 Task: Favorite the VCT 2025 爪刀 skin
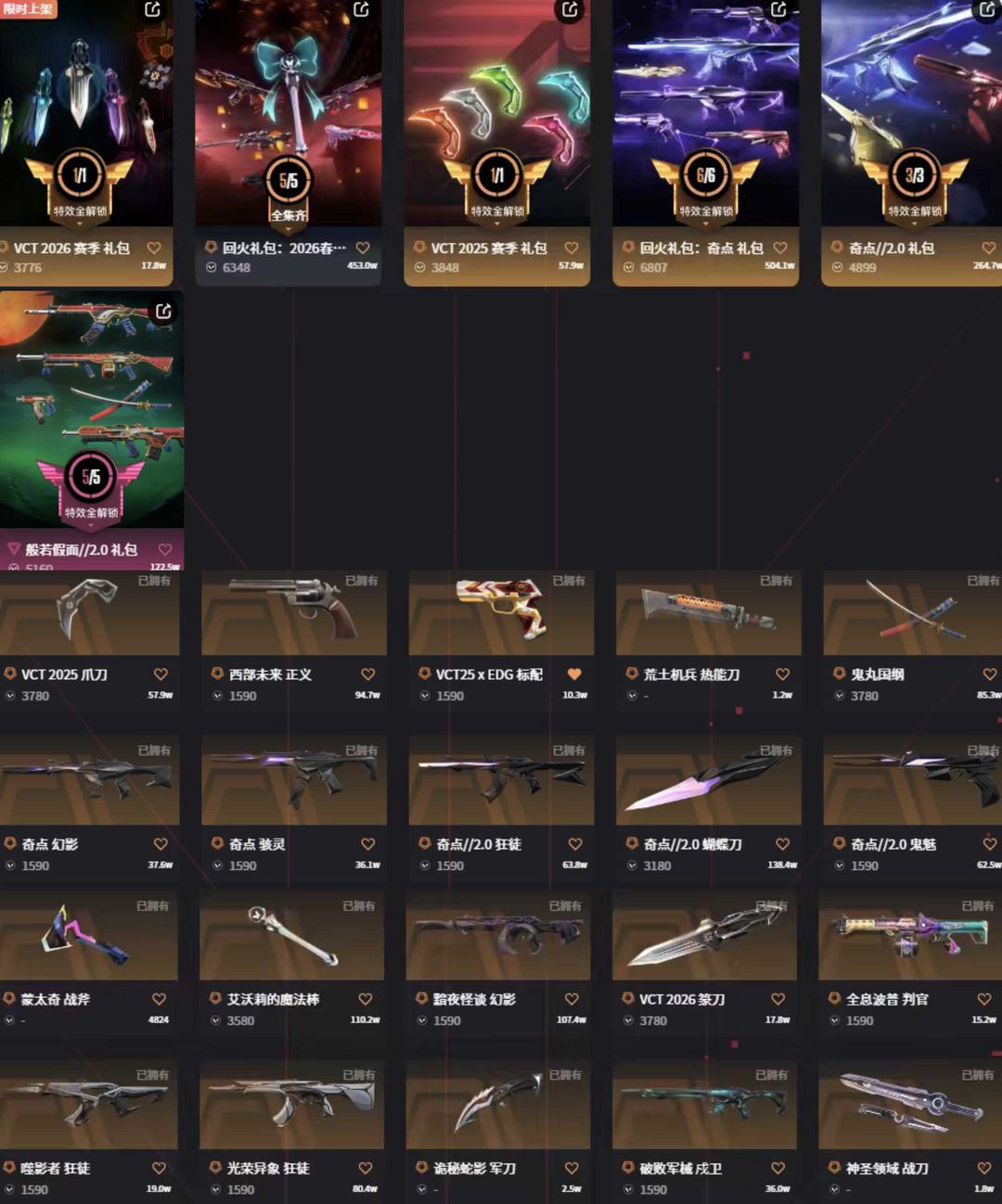(x=161, y=674)
